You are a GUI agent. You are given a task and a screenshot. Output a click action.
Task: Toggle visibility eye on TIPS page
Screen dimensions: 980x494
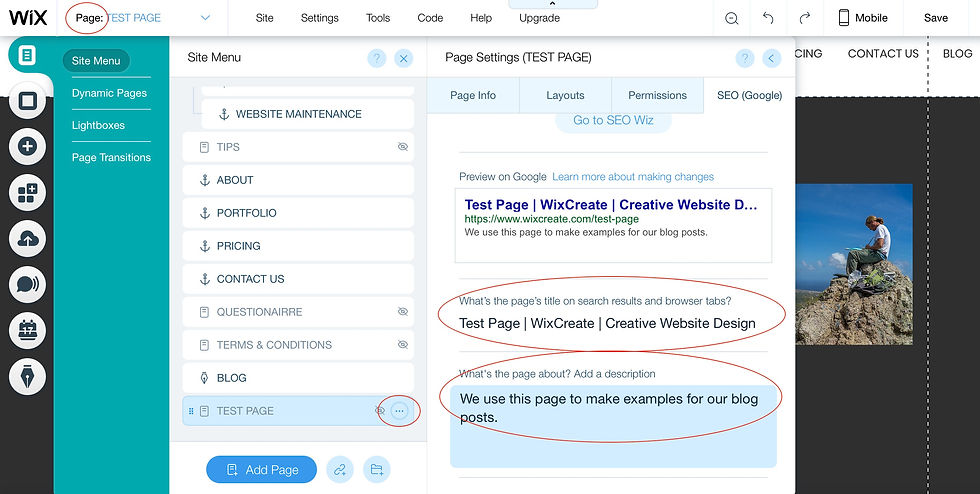click(x=403, y=147)
